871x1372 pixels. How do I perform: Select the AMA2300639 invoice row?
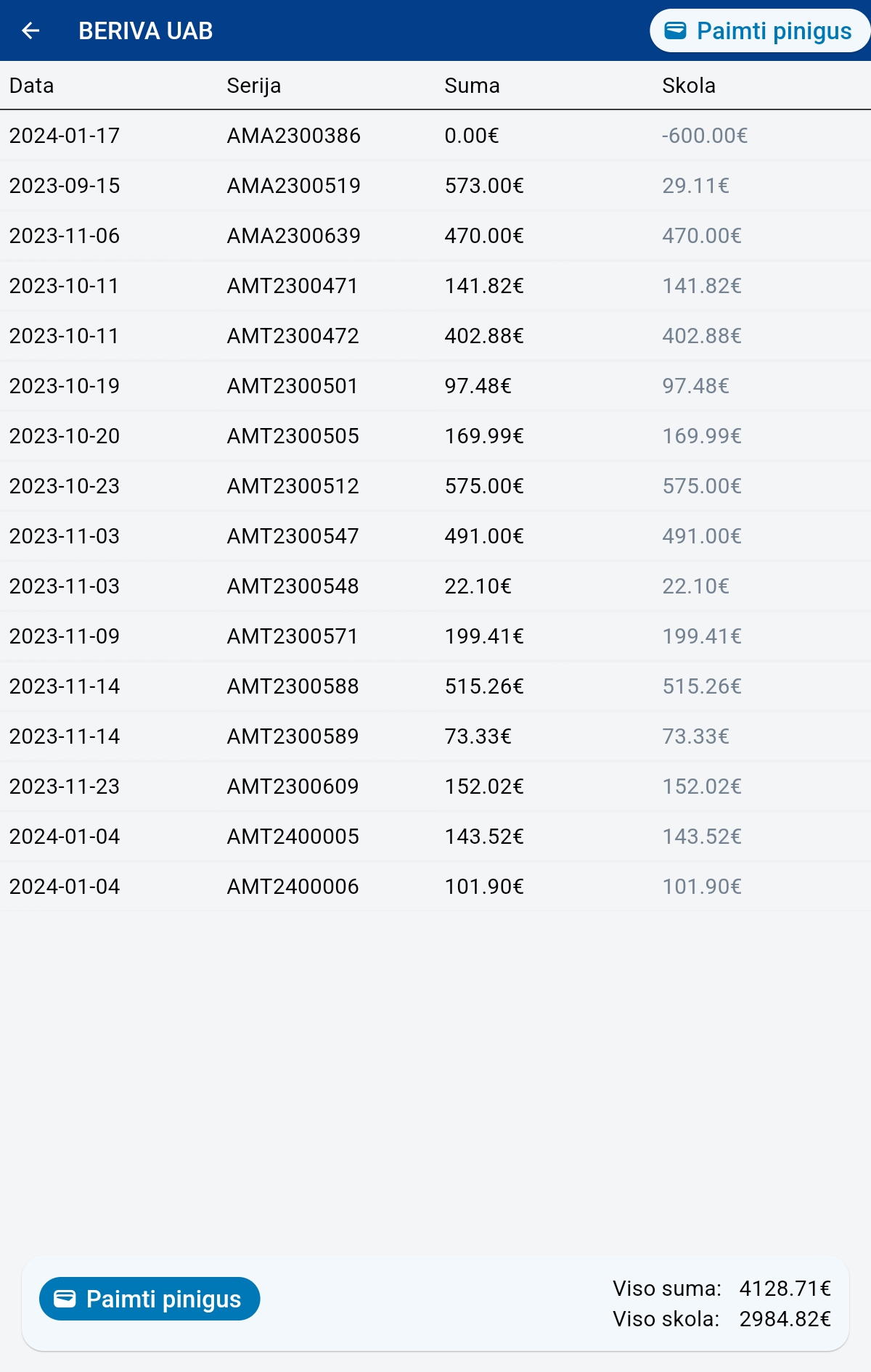click(435, 236)
